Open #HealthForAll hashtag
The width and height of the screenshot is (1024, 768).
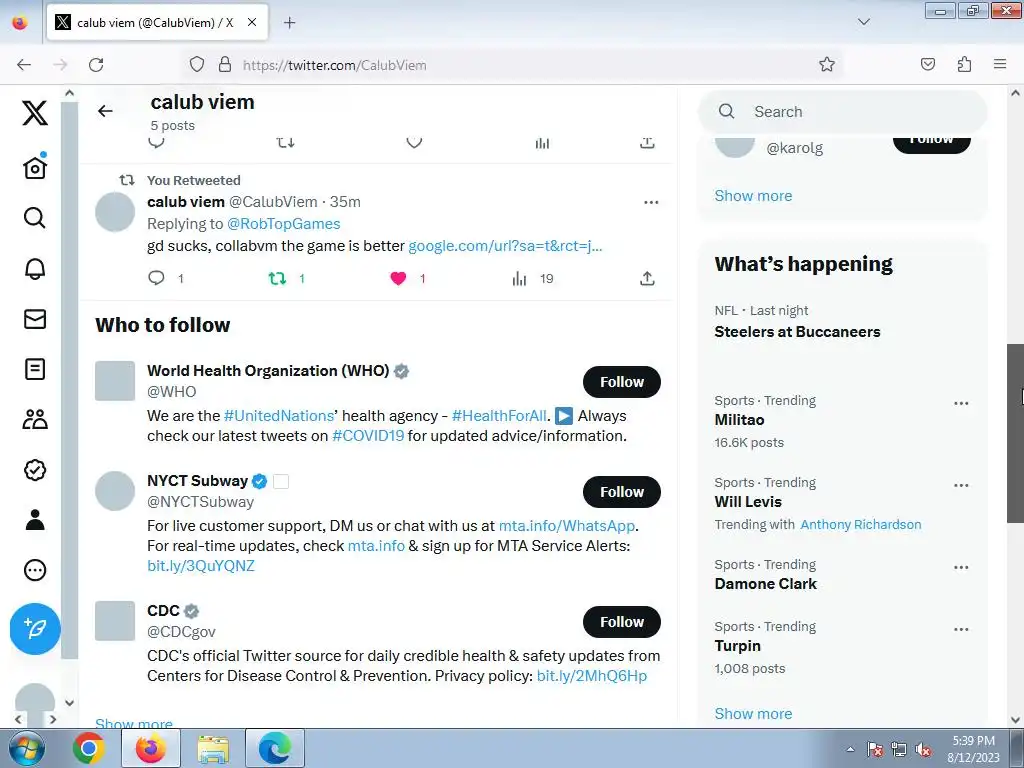tap(499, 416)
